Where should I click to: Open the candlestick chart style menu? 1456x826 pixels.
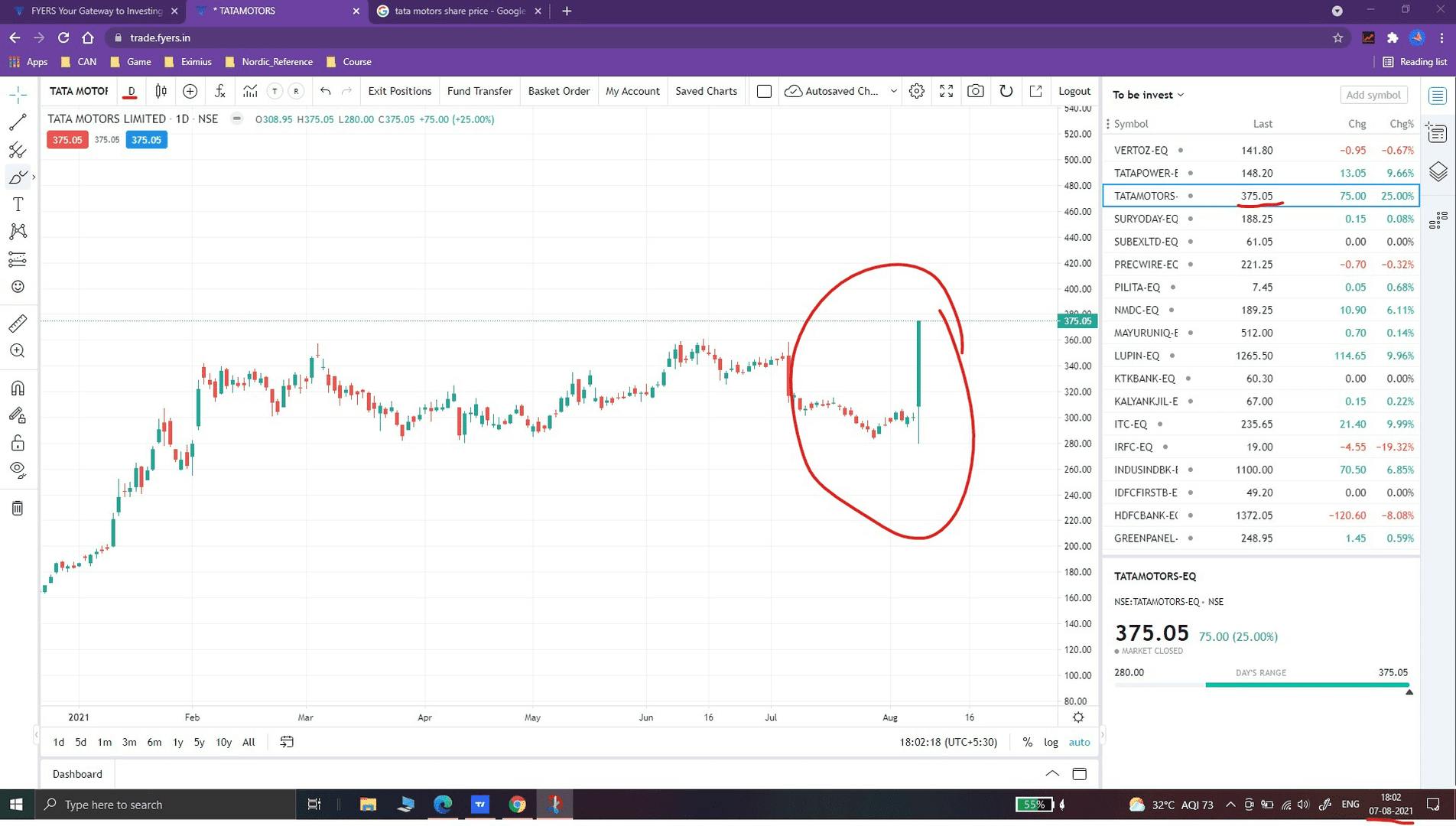coord(161,91)
